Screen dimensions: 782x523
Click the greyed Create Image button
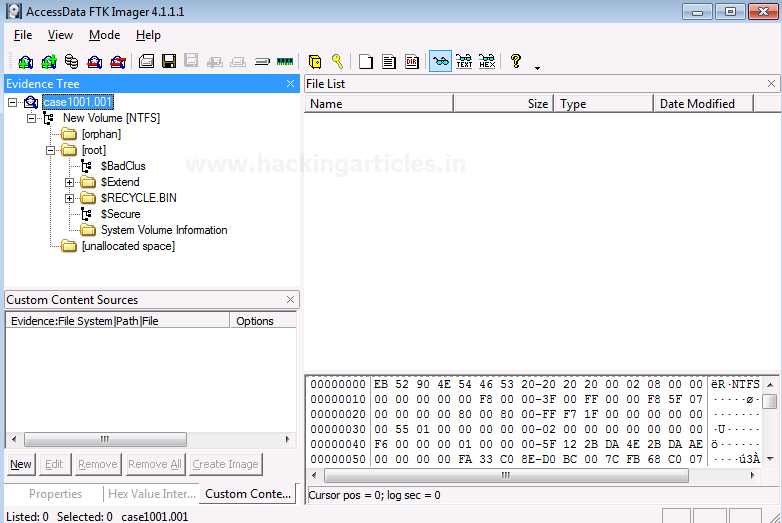click(x=225, y=464)
